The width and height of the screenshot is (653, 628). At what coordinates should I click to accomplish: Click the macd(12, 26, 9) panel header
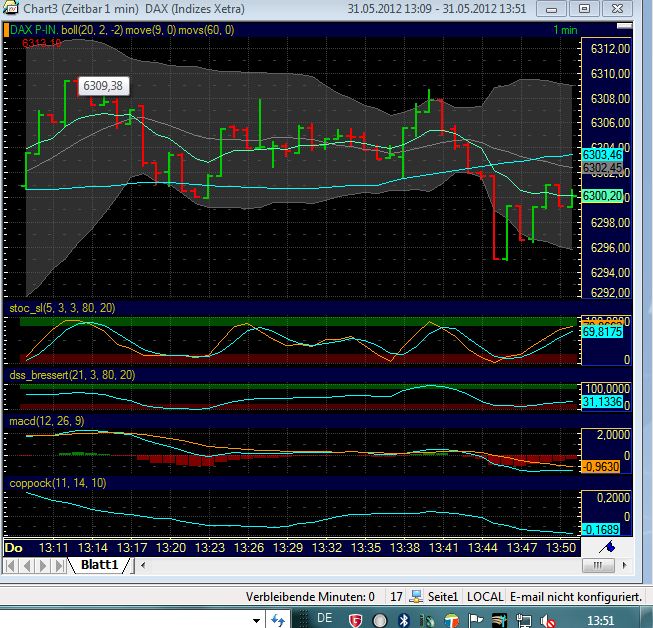point(47,421)
